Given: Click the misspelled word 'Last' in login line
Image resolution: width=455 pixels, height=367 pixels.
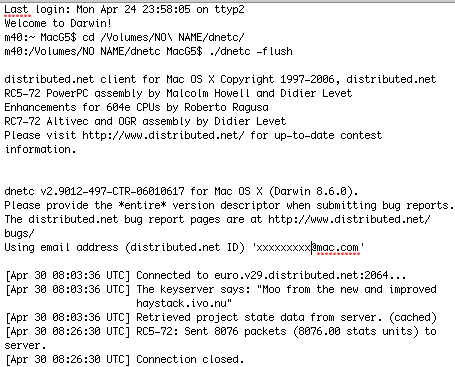Looking at the screenshot, I should [x=17, y=10].
